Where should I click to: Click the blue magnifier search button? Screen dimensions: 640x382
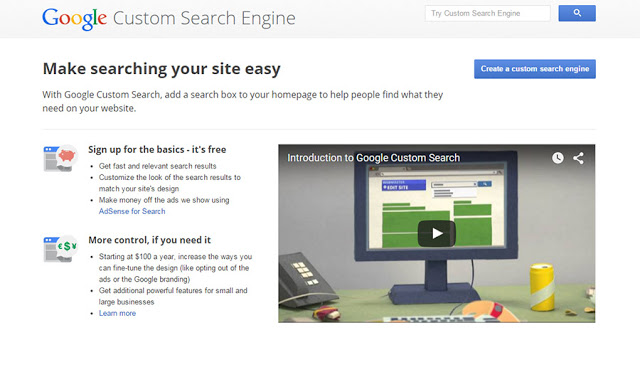pos(577,13)
